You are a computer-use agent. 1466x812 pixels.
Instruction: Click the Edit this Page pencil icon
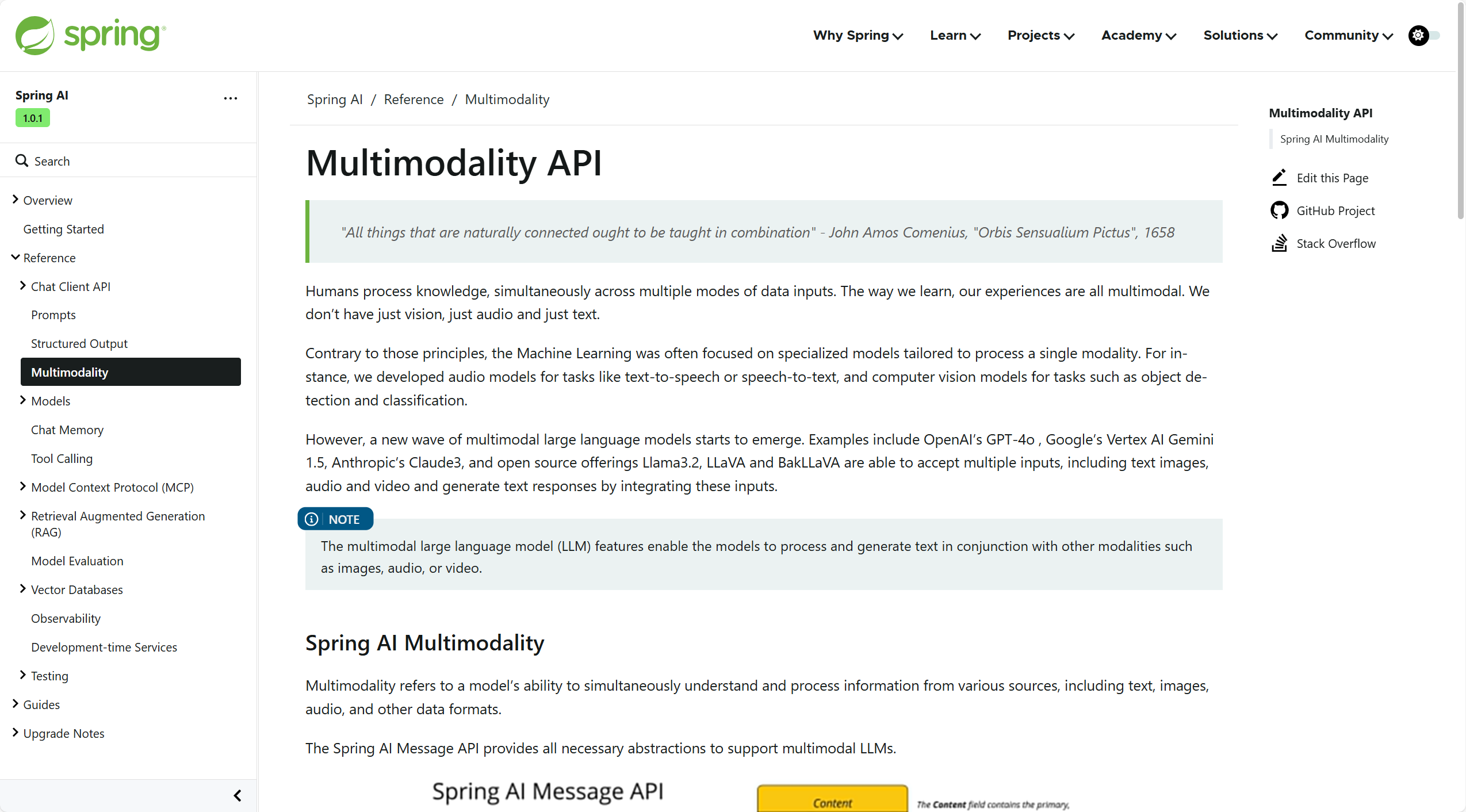click(1279, 178)
